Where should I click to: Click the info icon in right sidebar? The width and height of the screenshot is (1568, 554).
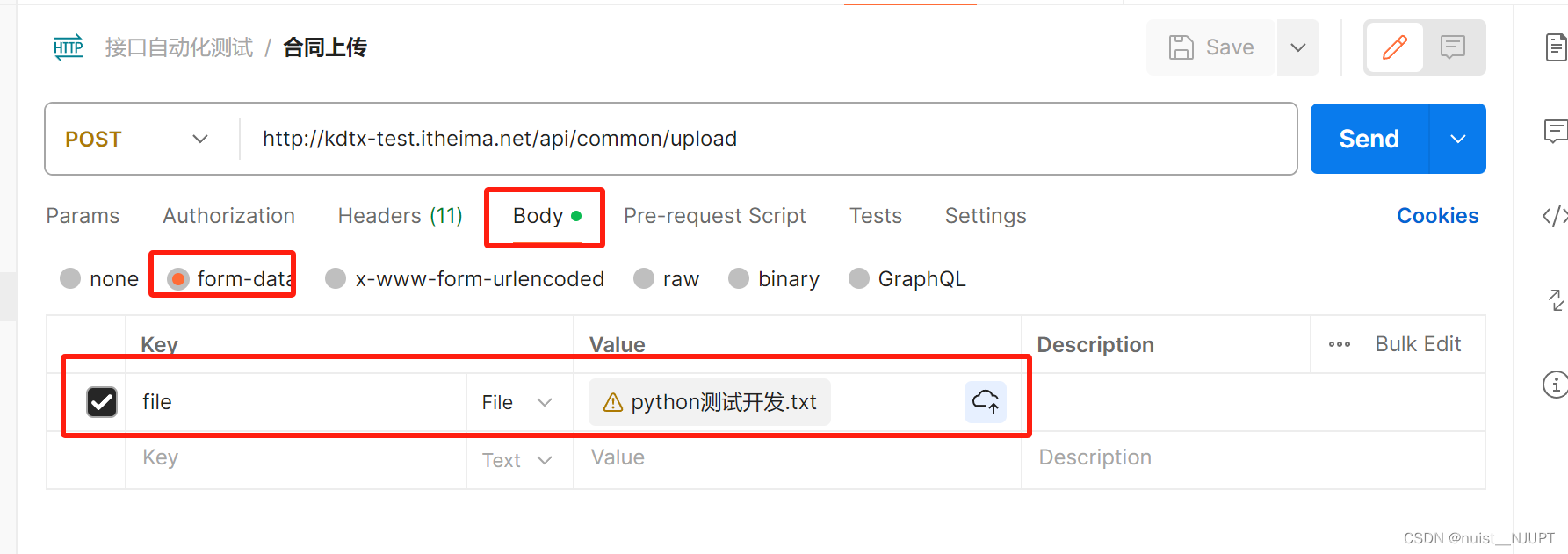point(1555,385)
